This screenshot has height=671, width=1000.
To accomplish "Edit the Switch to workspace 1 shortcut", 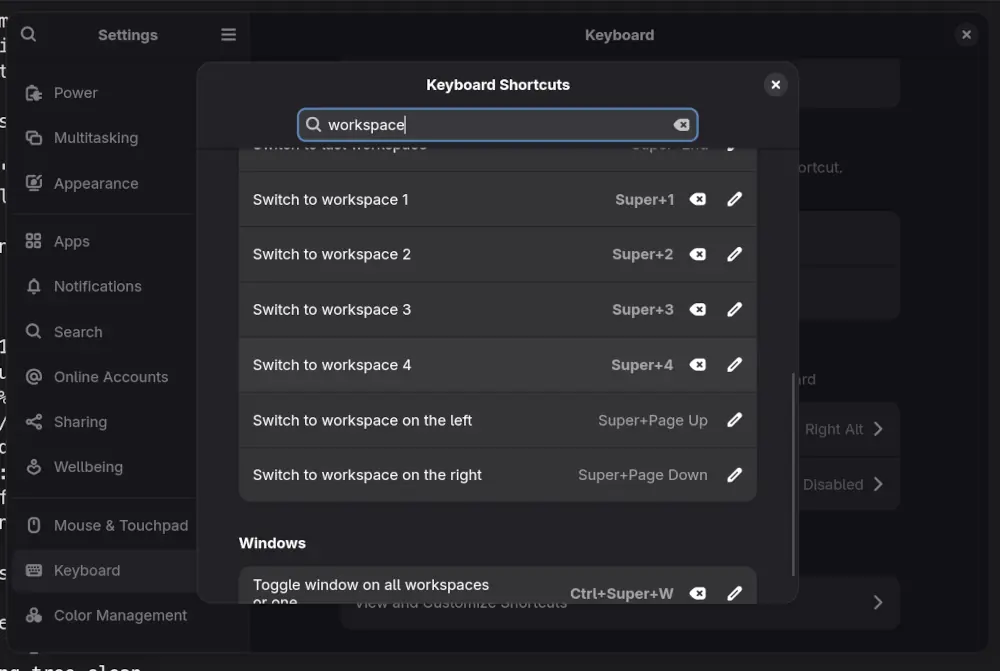I will [735, 200].
